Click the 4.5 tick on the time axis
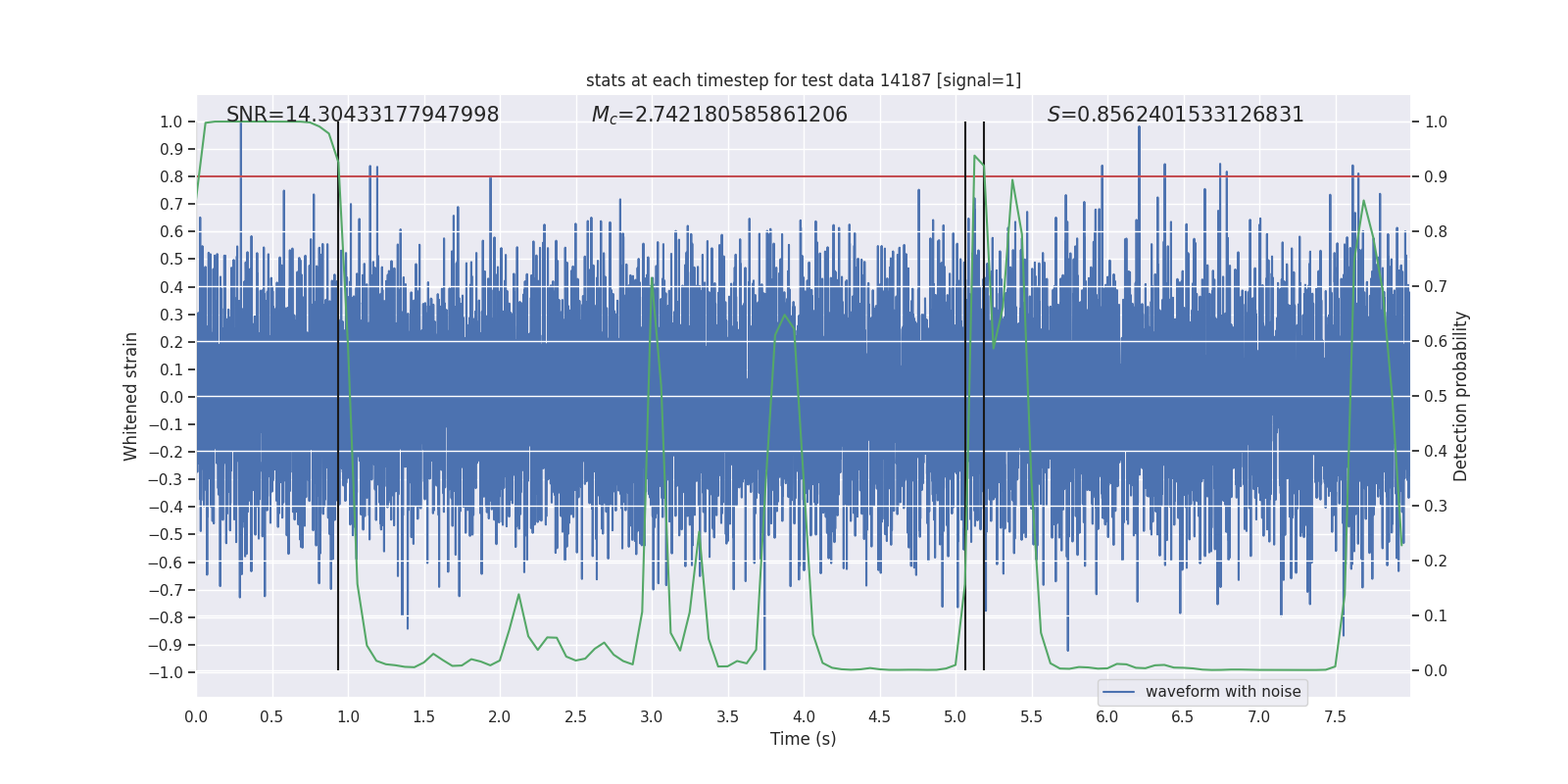This screenshot has width=1568, height=784. tap(879, 716)
